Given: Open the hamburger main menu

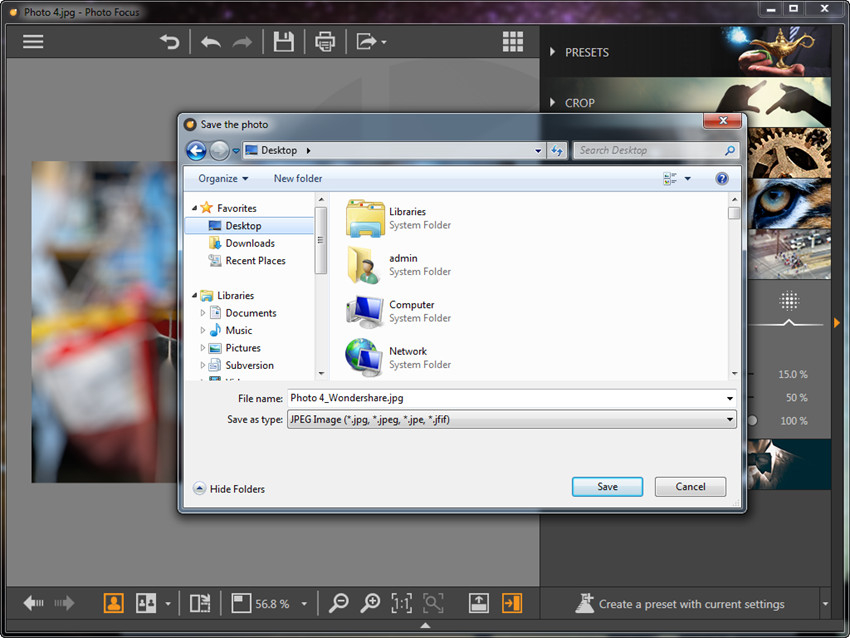Looking at the screenshot, I should (x=33, y=42).
